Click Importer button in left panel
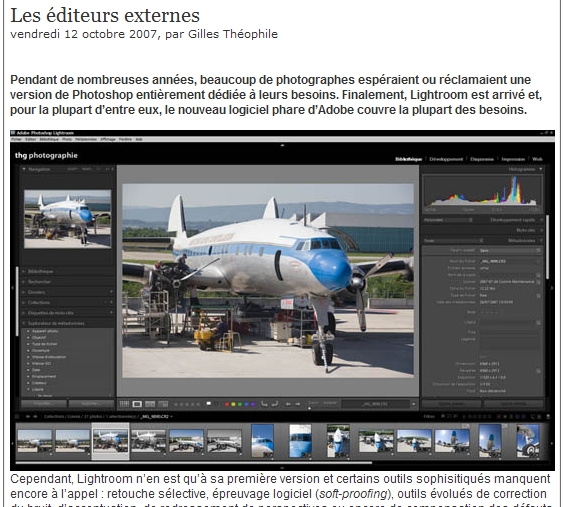Screen dimensions: 563x507 tap(43, 404)
